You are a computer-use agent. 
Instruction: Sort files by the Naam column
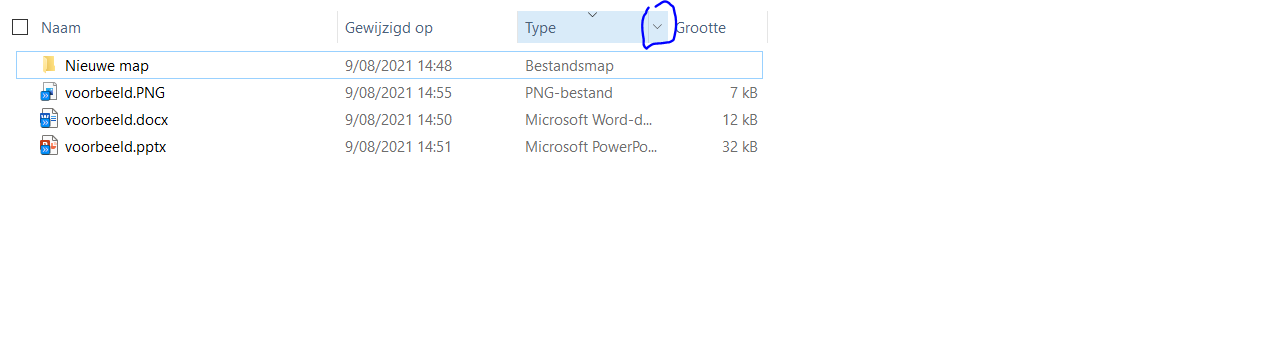[61, 28]
